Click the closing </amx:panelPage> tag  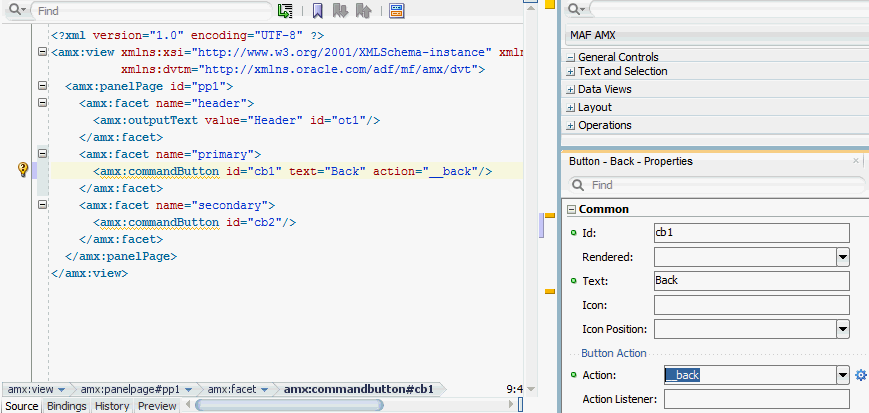121,256
